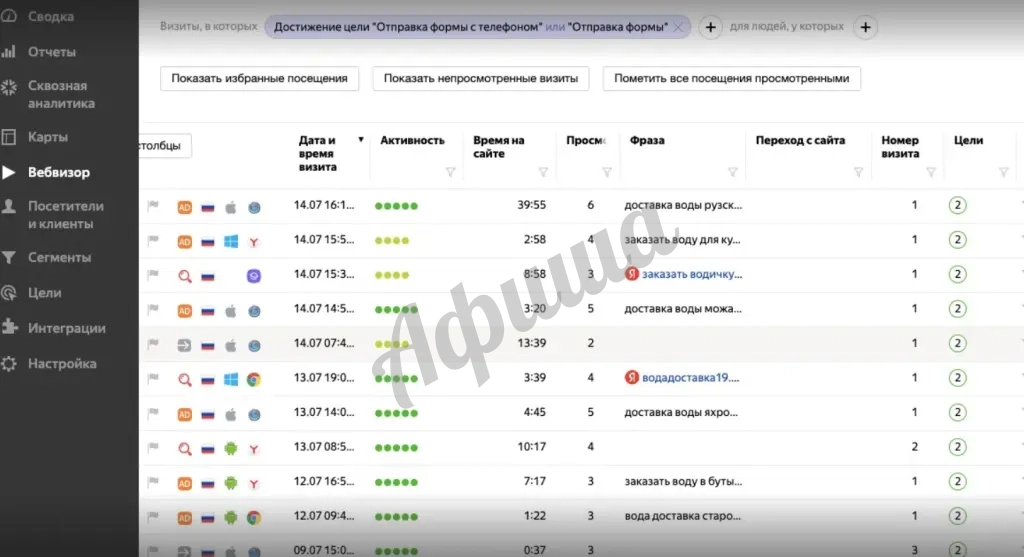The image size is (1024, 557).
Task: Click the Цели sidebar icon
Action: 9,293
